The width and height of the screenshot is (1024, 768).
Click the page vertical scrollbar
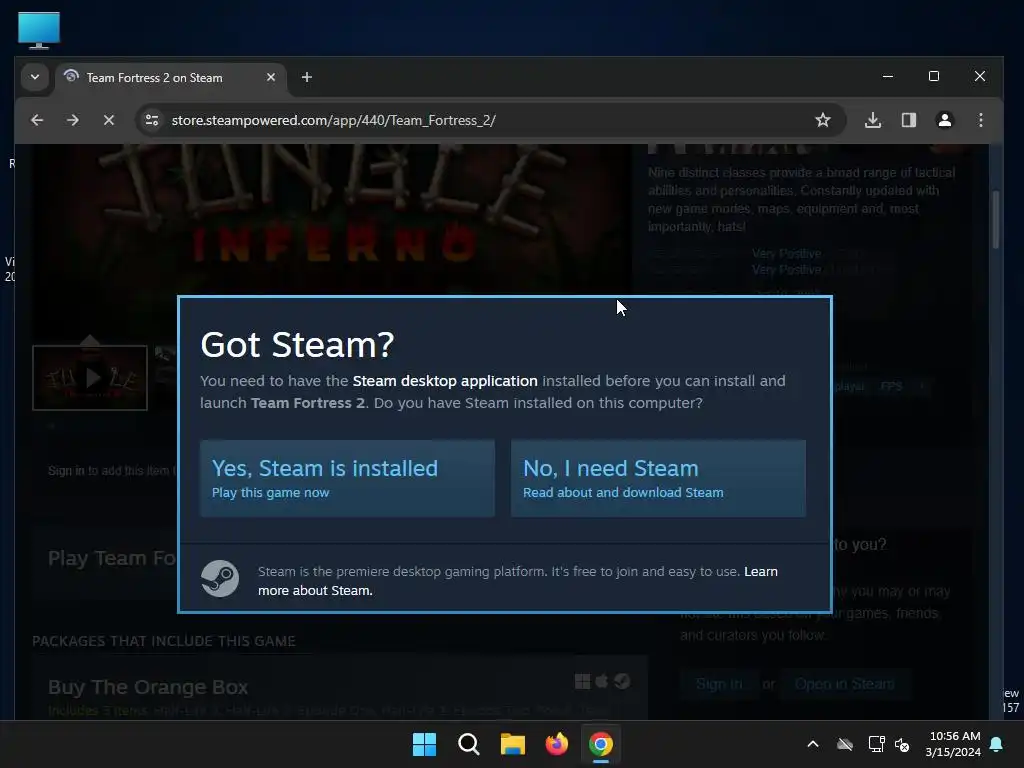coord(996,219)
